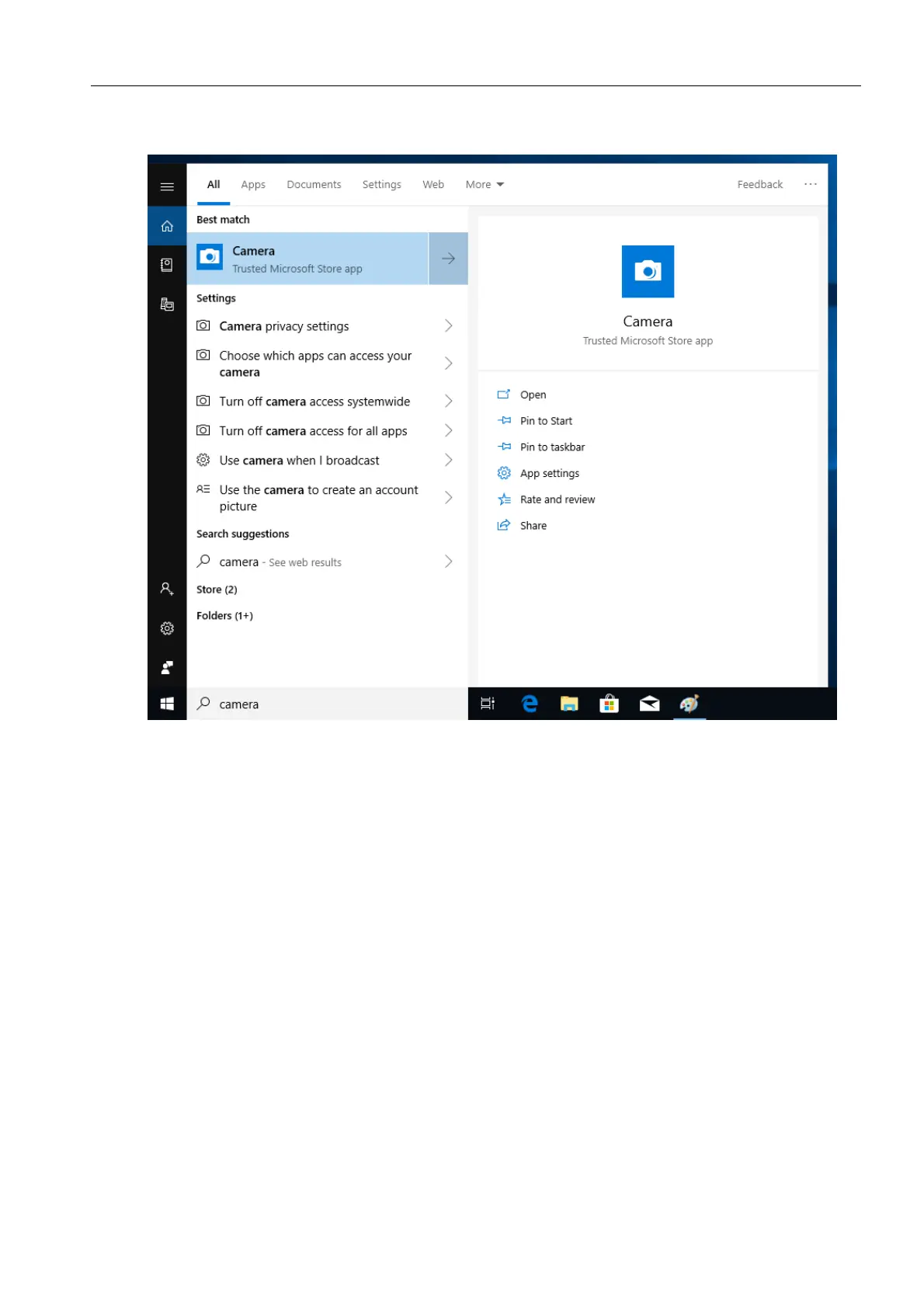Launch Microsoft Edge from taskbar
The width and height of the screenshot is (924, 1308).
coord(530,704)
